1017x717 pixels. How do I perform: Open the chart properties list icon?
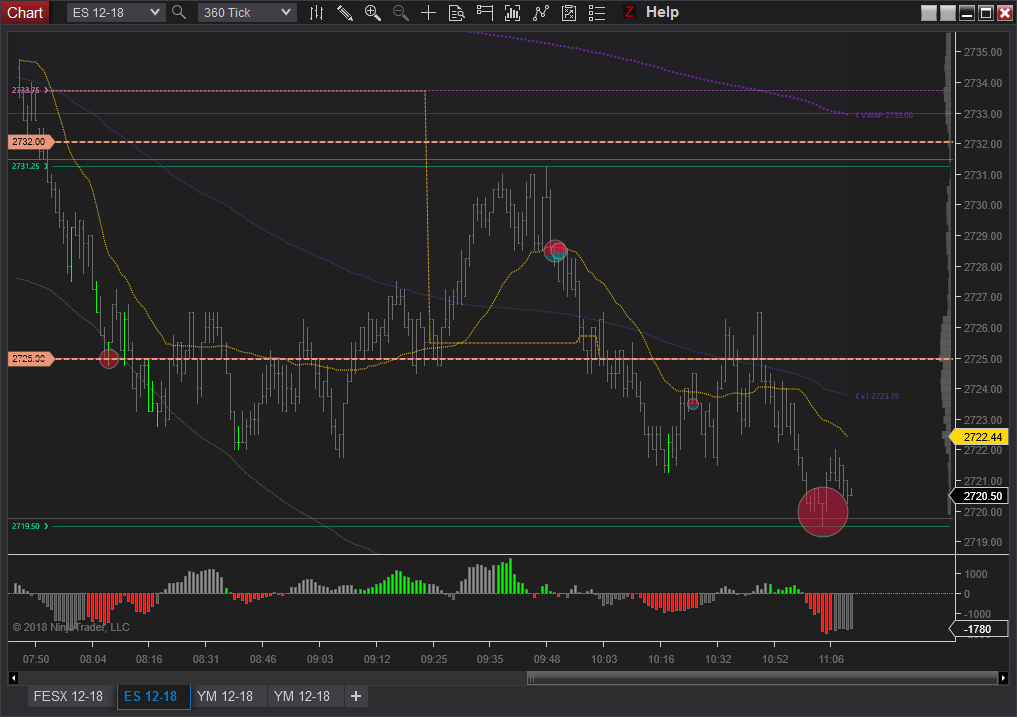[x=597, y=12]
